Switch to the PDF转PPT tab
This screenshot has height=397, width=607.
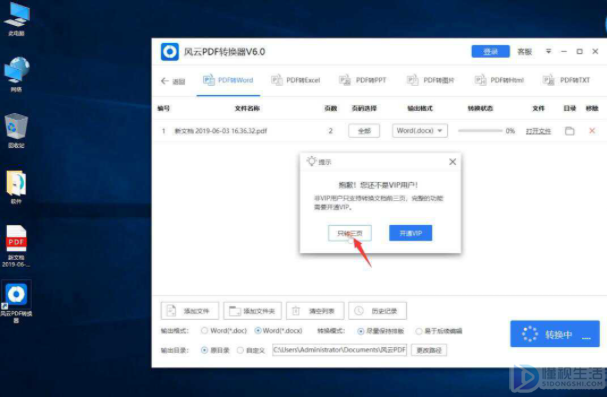(x=363, y=80)
